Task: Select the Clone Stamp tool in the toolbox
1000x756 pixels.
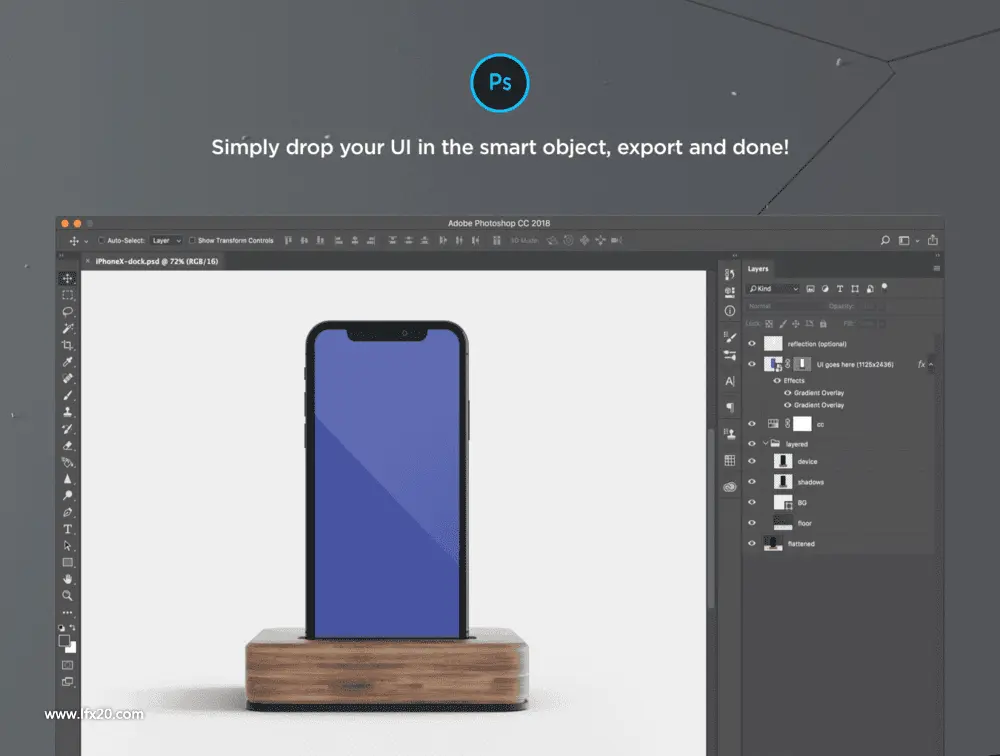Action: tap(67, 411)
